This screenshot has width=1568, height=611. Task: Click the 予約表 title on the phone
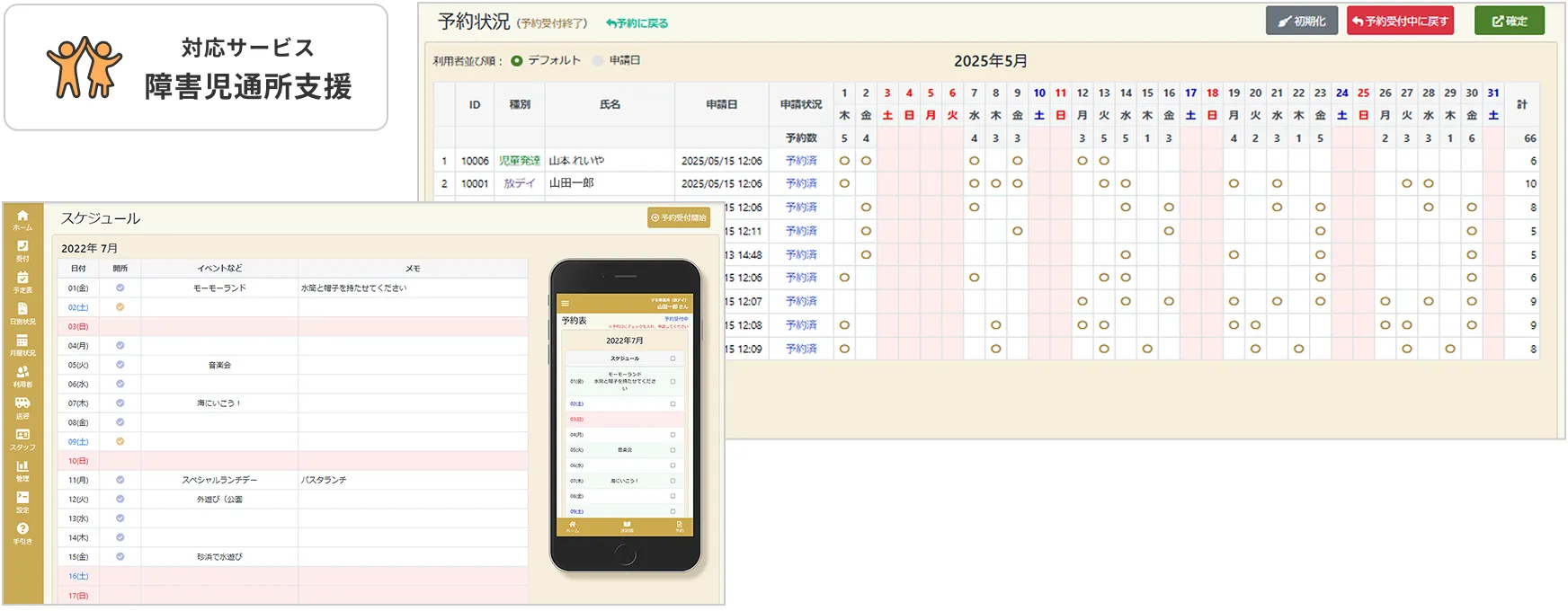tap(575, 321)
